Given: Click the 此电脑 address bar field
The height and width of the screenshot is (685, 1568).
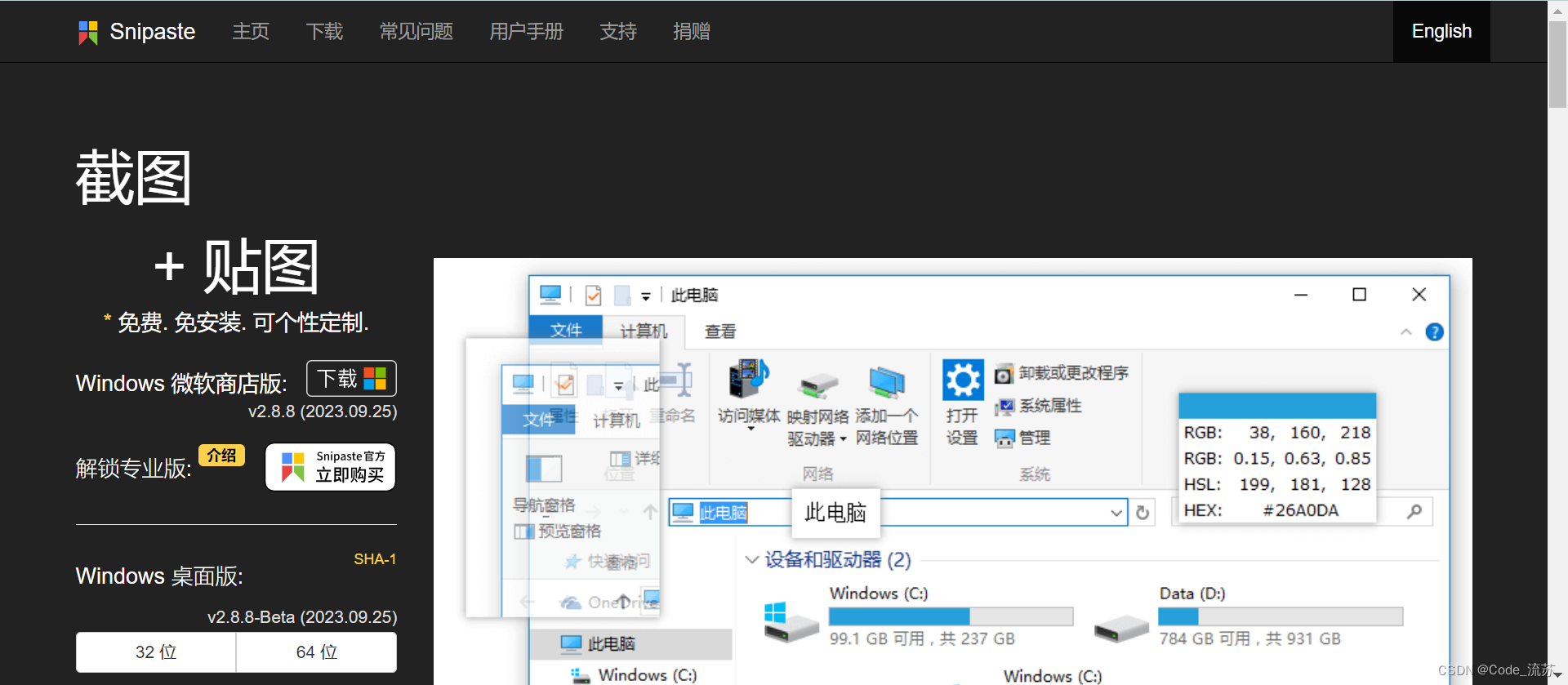Looking at the screenshot, I should (898, 512).
